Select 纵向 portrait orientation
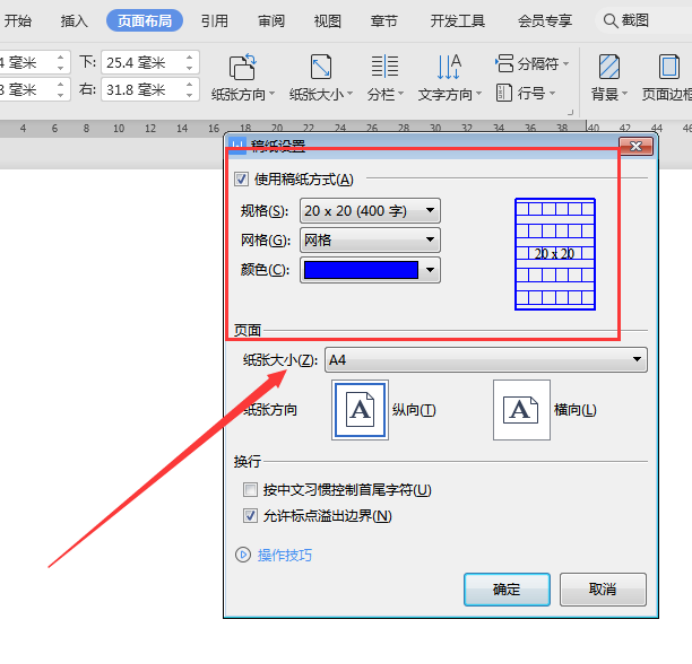This screenshot has height=664, width=692. click(360, 410)
